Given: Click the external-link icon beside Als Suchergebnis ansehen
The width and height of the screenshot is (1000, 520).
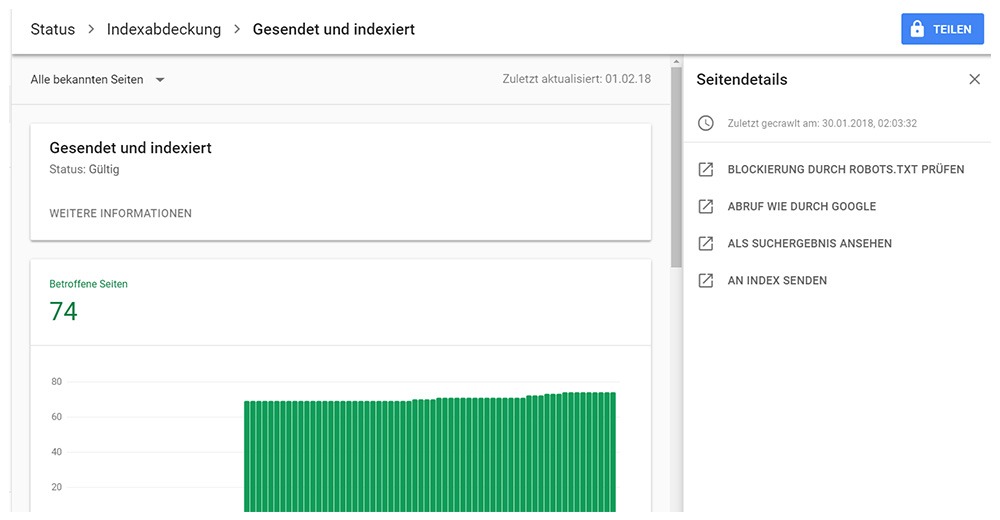Looking at the screenshot, I should point(705,243).
